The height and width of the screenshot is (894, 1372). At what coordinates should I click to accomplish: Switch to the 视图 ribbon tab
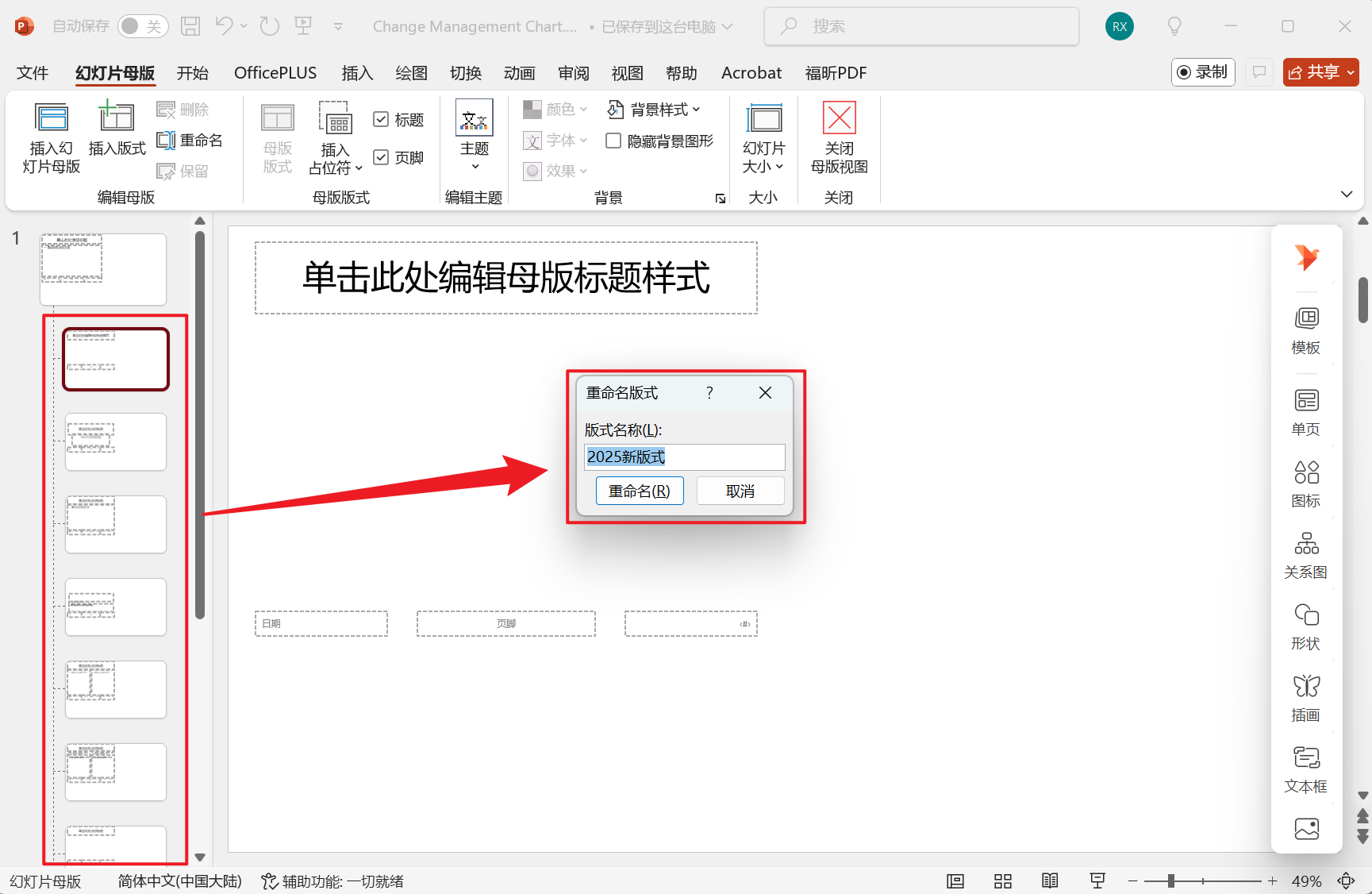point(626,72)
